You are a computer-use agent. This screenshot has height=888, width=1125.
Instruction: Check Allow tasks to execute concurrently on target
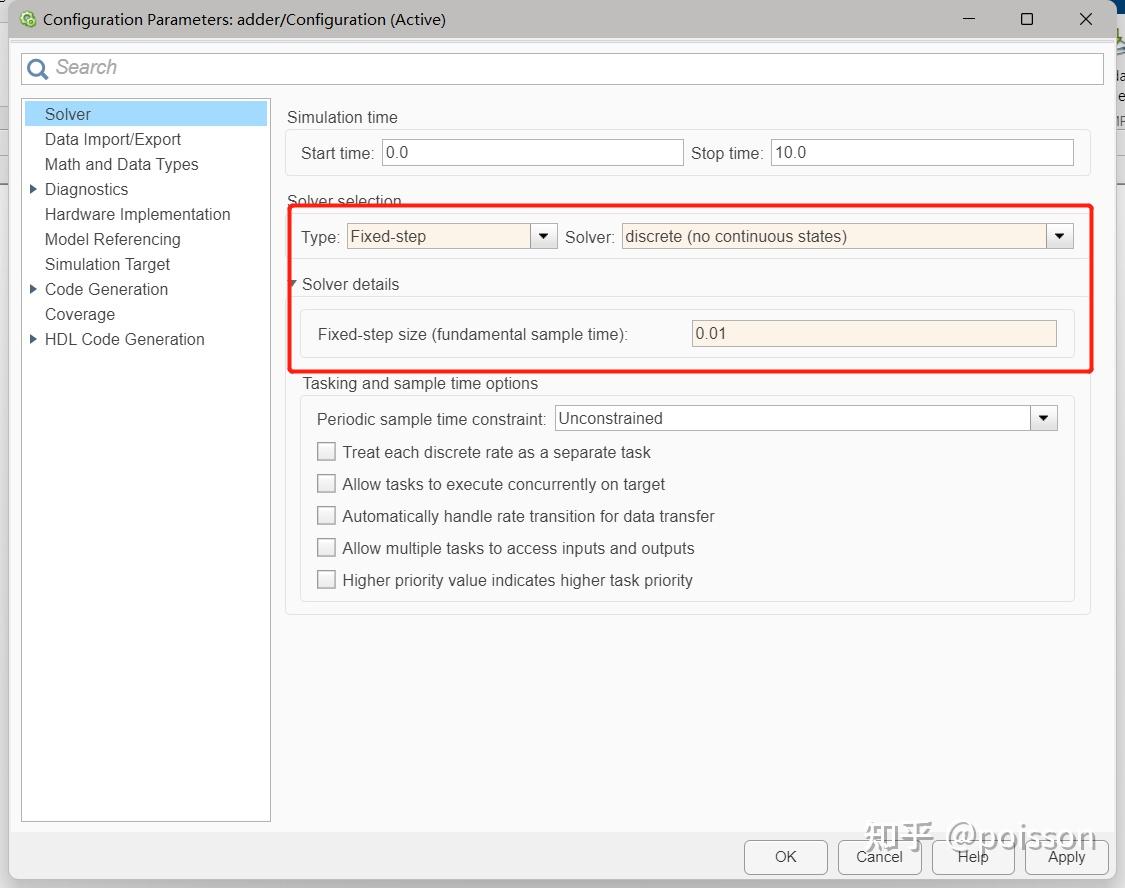(326, 484)
